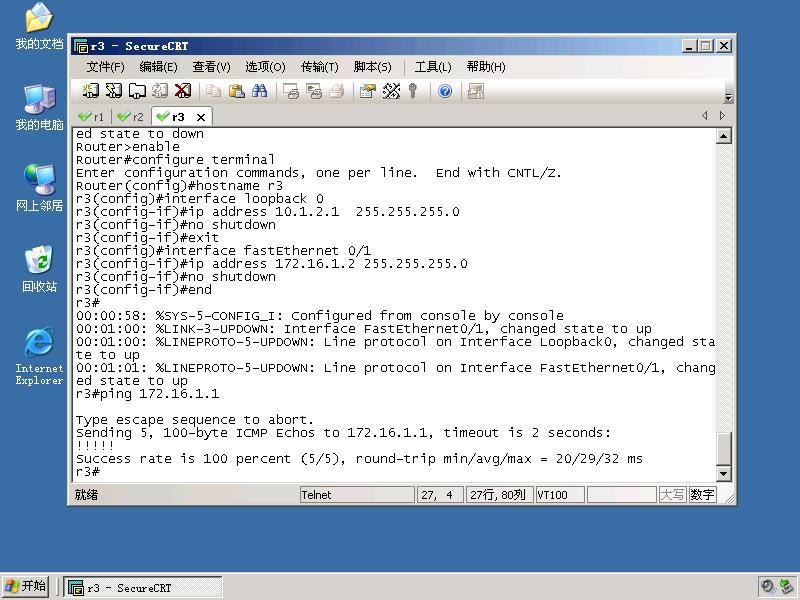The width and height of the screenshot is (800, 600).
Task: Click the Print Selection icon
Action: coord(314,91)
